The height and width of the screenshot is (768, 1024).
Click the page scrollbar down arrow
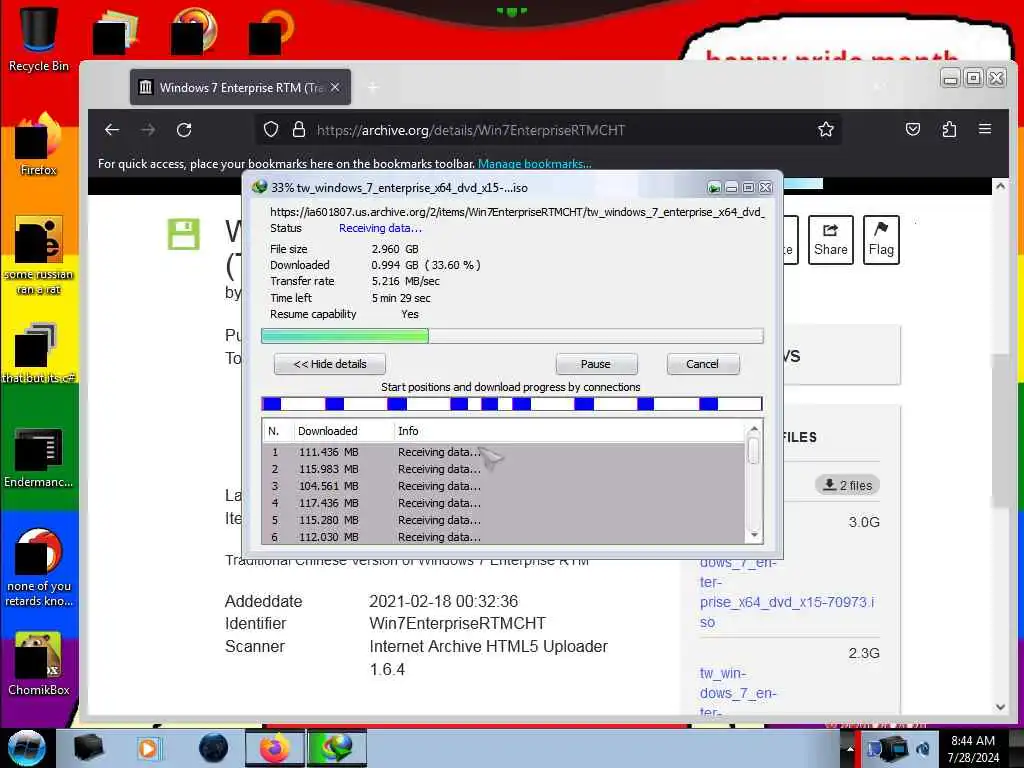click(x=1000, y=707)
